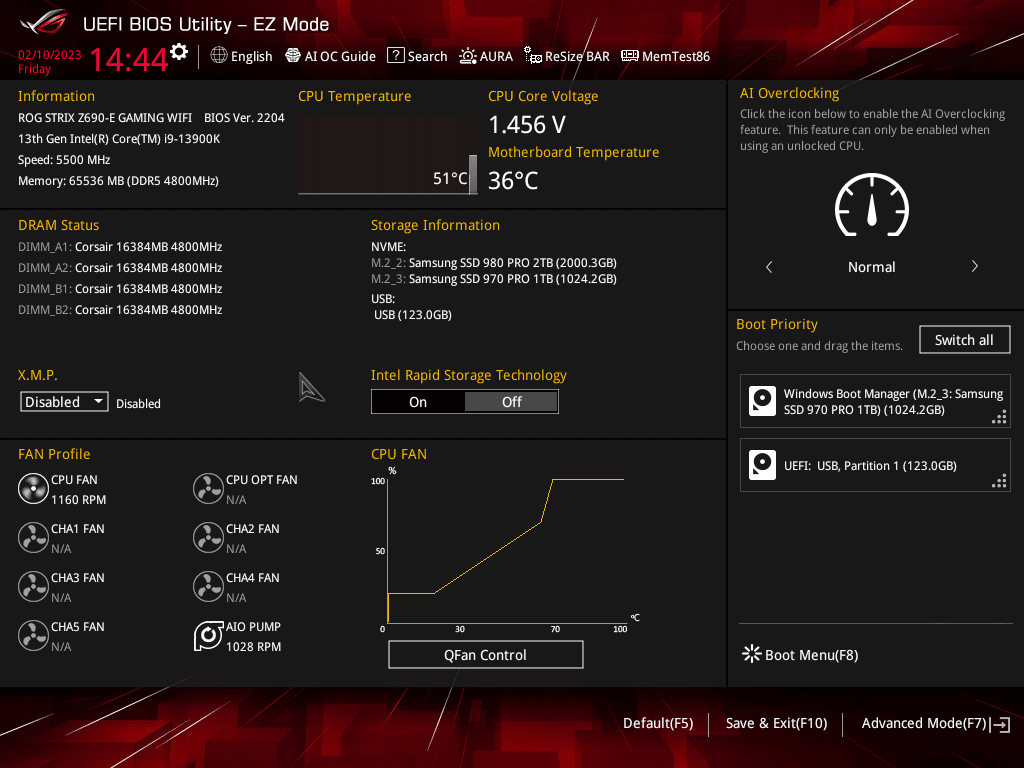The image size is (1024, 768).
Task: Click the Search question-mark icon
Action: [x=396, y=56]
